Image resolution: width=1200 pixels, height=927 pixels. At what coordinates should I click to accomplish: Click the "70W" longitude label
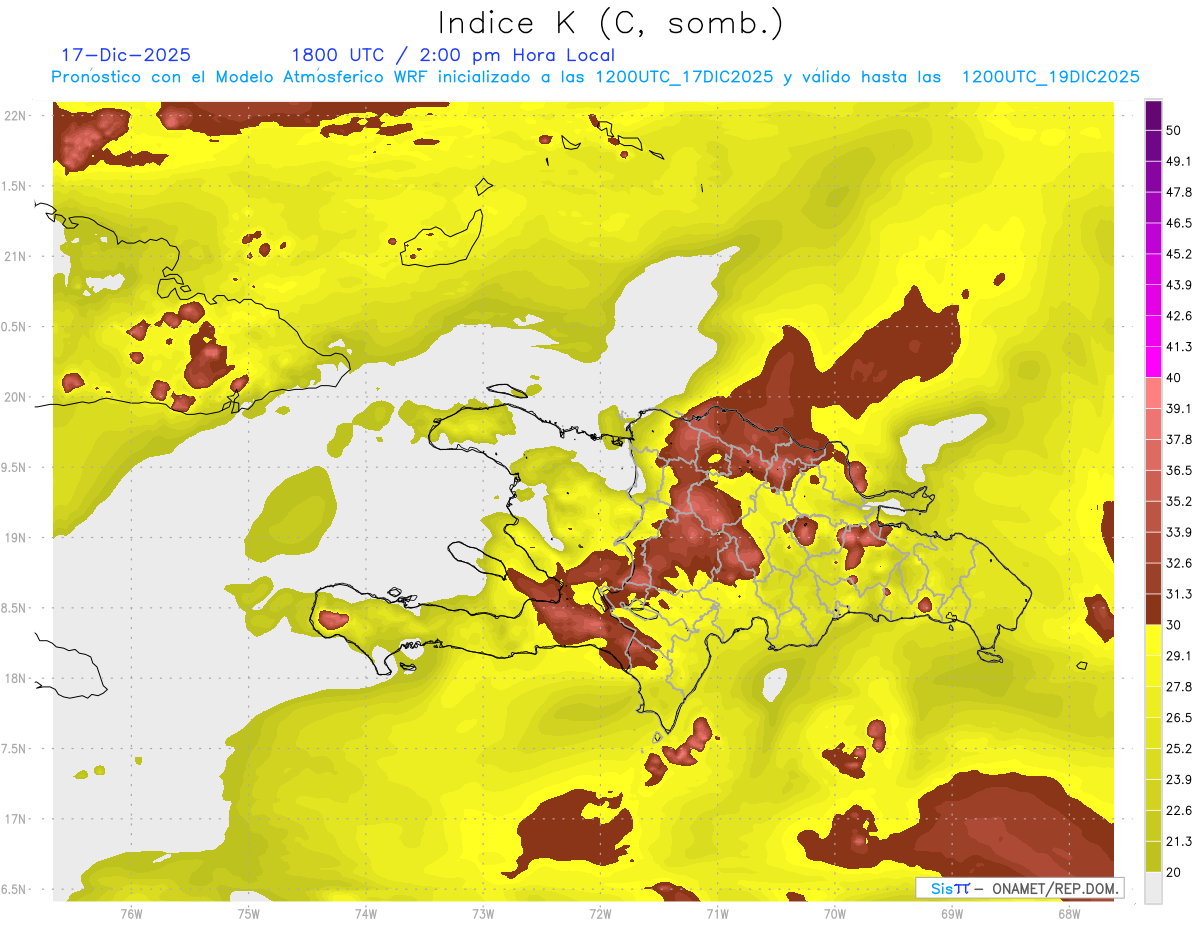834,913
